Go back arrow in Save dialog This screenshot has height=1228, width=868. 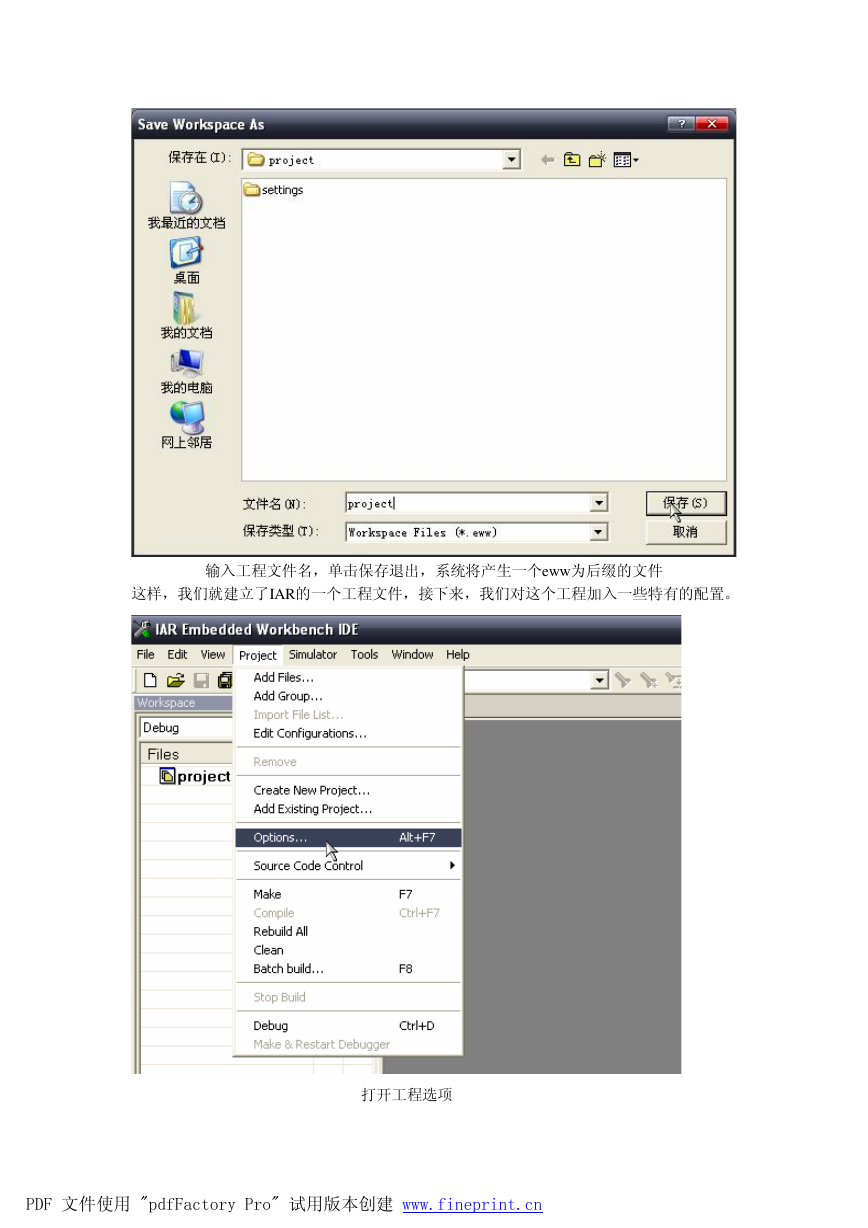click(x=547, y=160)
